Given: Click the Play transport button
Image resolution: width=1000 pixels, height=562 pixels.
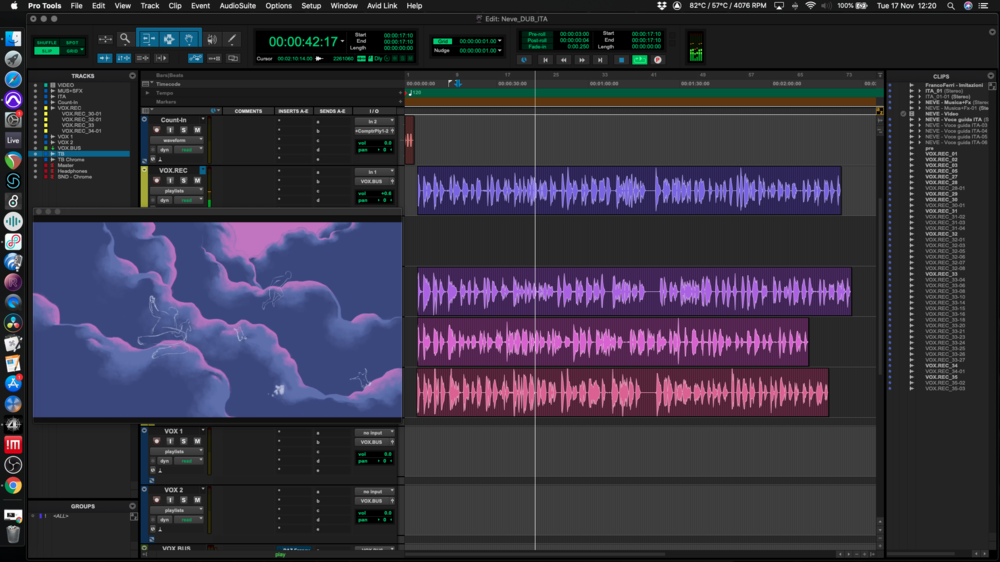Looking at the screenshot, I should (640, 60).
